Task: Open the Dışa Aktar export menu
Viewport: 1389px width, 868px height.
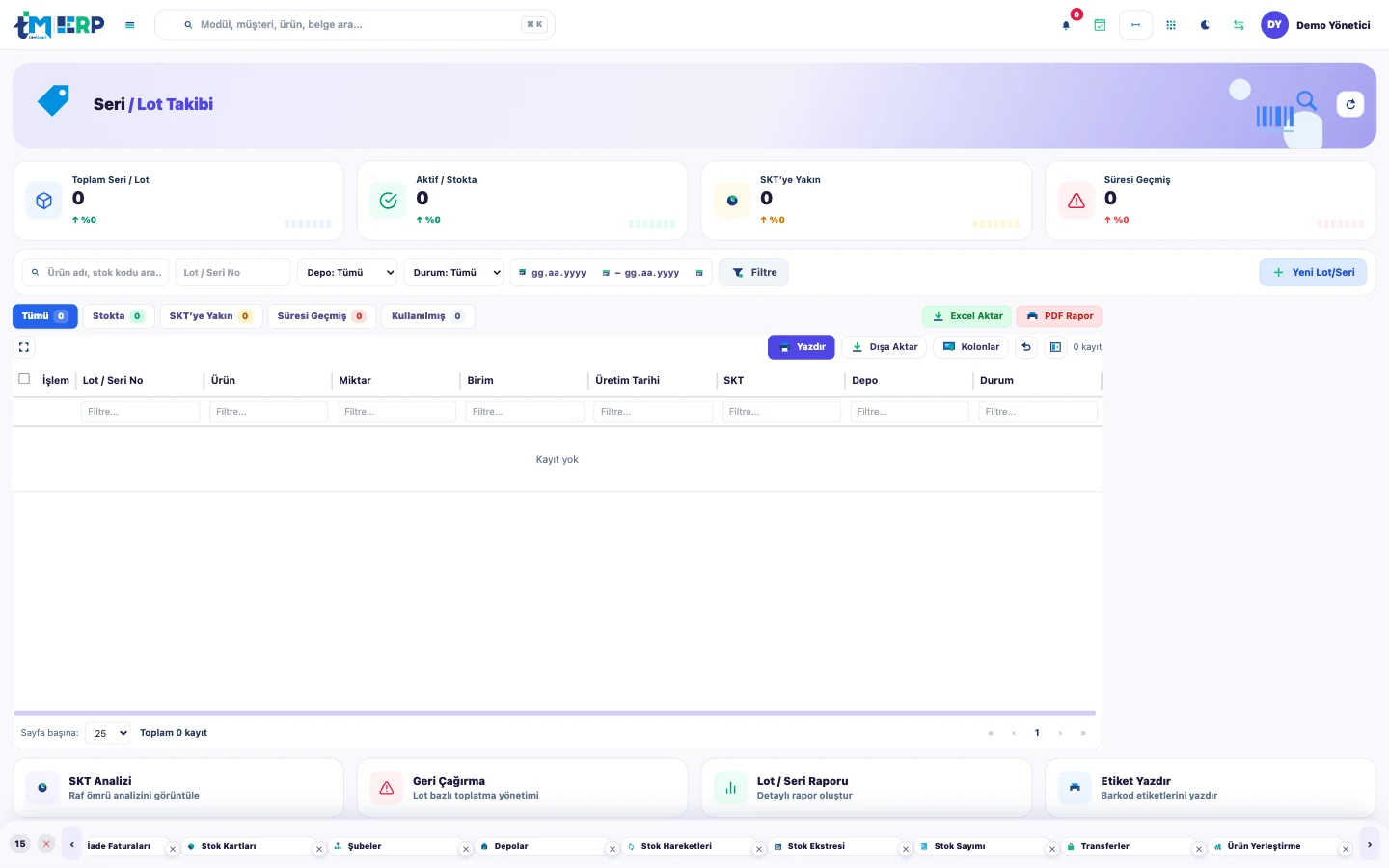Action: click(884, 347)
